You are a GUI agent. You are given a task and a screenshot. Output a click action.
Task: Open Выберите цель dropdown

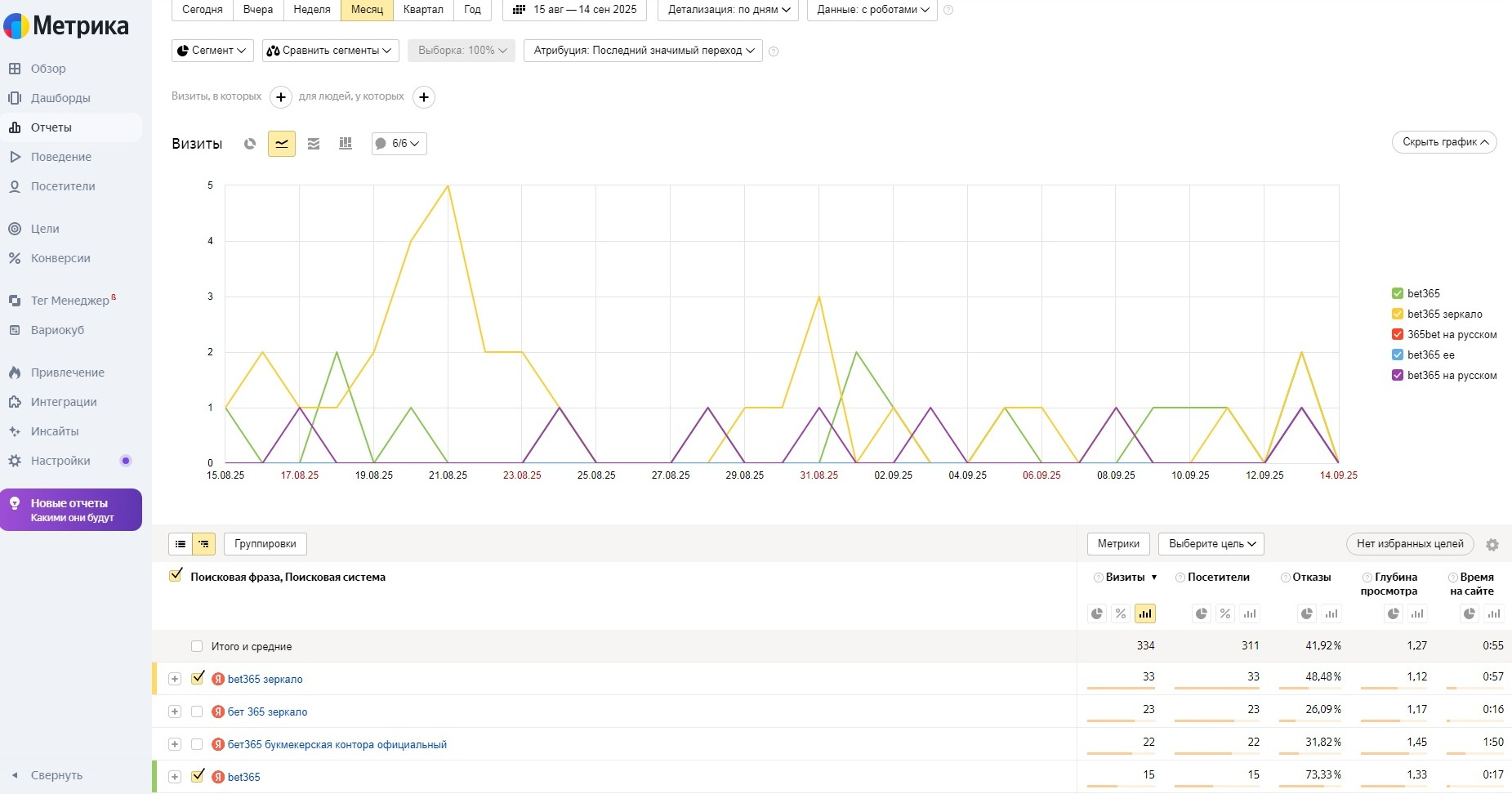point(1211,544)
